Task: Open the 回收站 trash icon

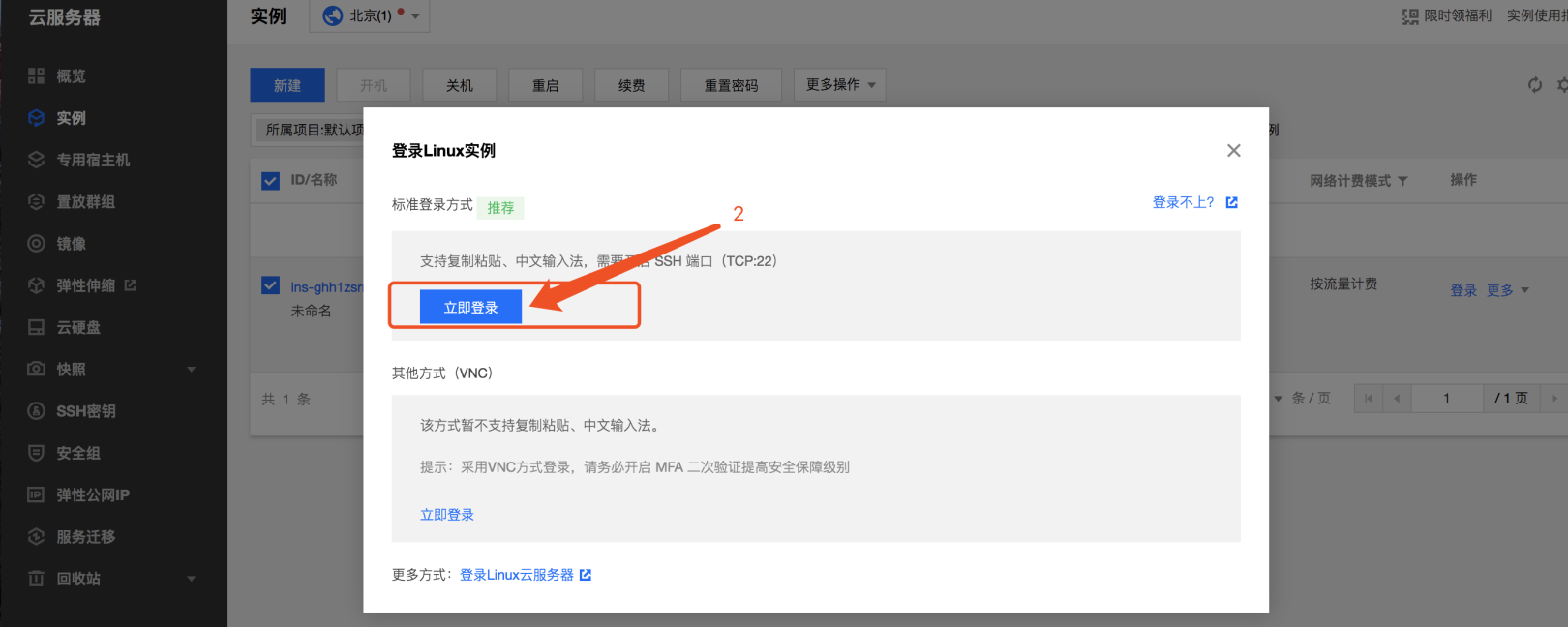Action: (x=36, y=579)
